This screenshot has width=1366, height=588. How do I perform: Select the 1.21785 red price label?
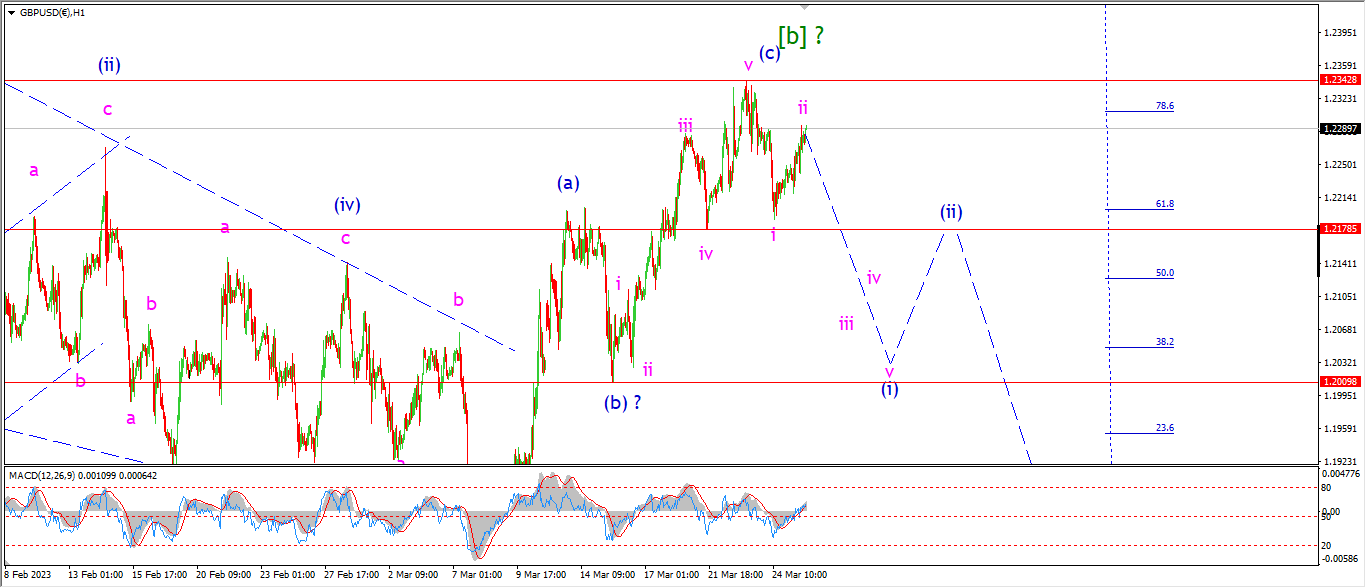(x=1342, y=229)
